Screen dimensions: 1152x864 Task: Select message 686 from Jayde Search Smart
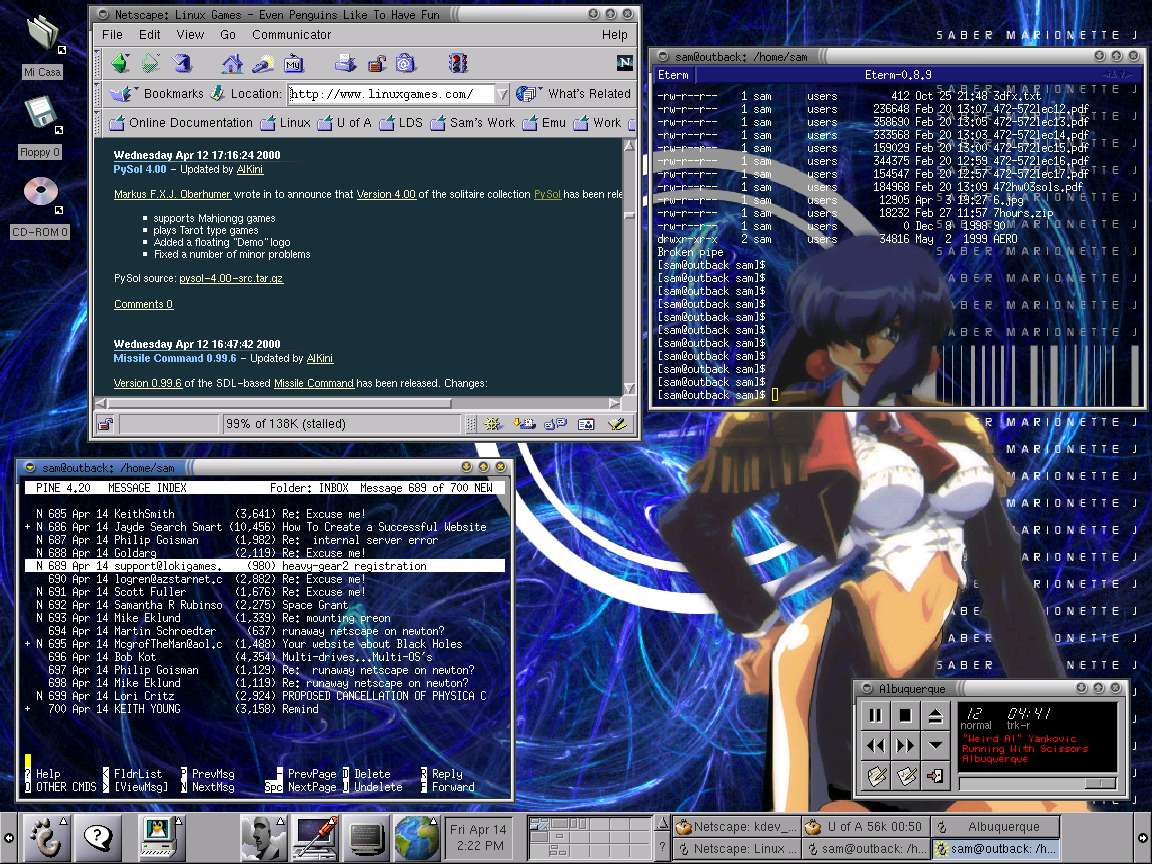(x=264, y=527)
